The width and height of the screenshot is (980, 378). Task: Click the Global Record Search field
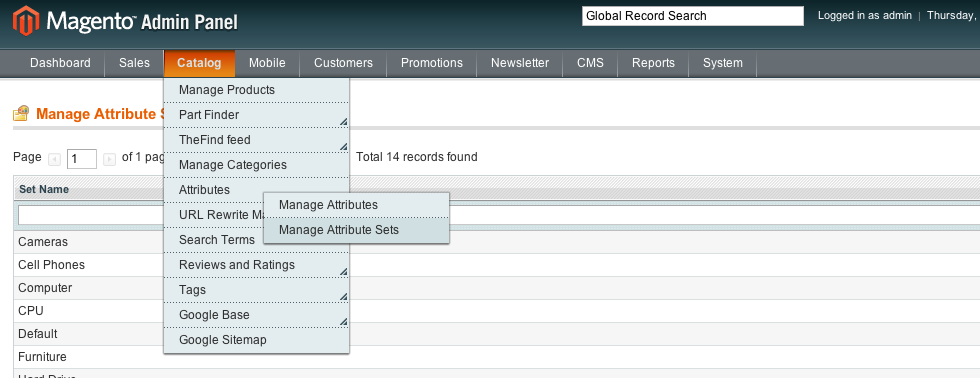click(692, 16)
